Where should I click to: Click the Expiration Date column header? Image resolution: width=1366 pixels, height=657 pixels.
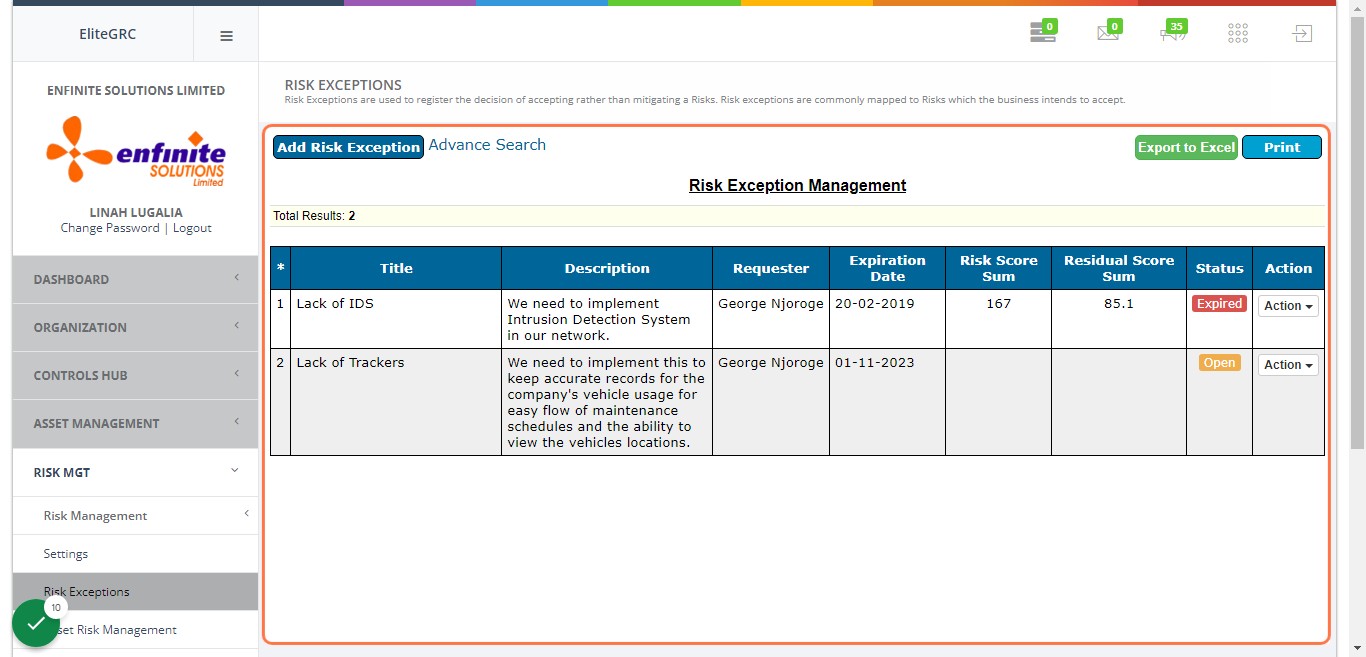888,268
